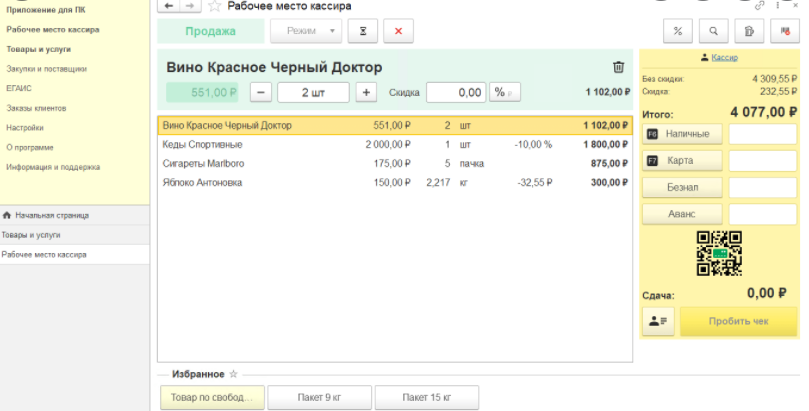Clear the receipt with the red X button
809x411 pixels.
click(398, 31)
